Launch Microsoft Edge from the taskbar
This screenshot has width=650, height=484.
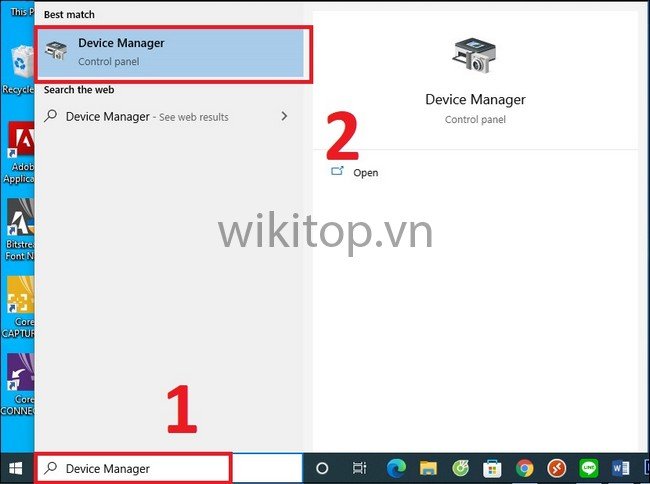[394, 468]
